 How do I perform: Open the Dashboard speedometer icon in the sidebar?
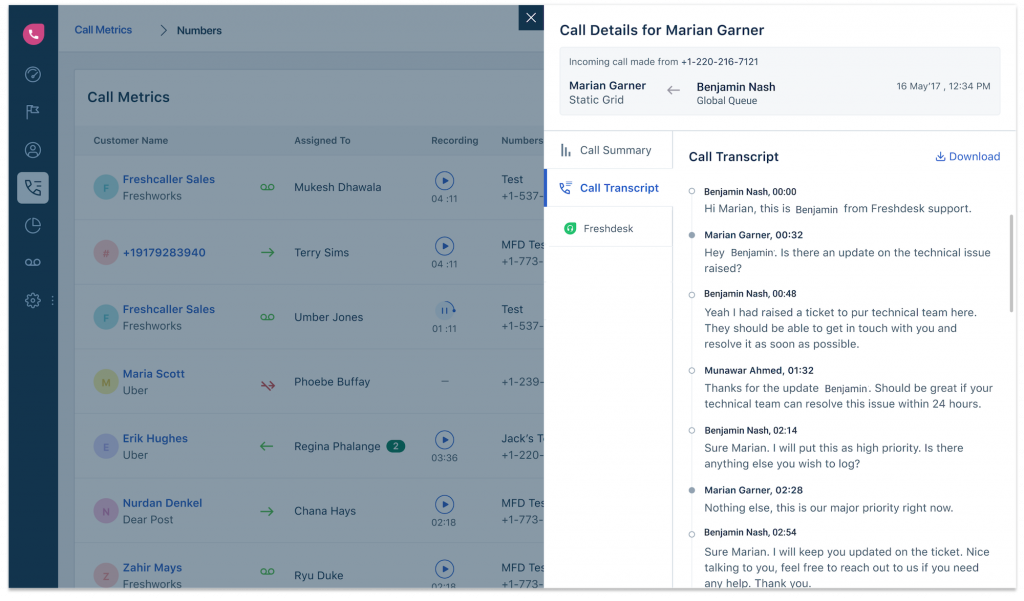click(33, 74)
